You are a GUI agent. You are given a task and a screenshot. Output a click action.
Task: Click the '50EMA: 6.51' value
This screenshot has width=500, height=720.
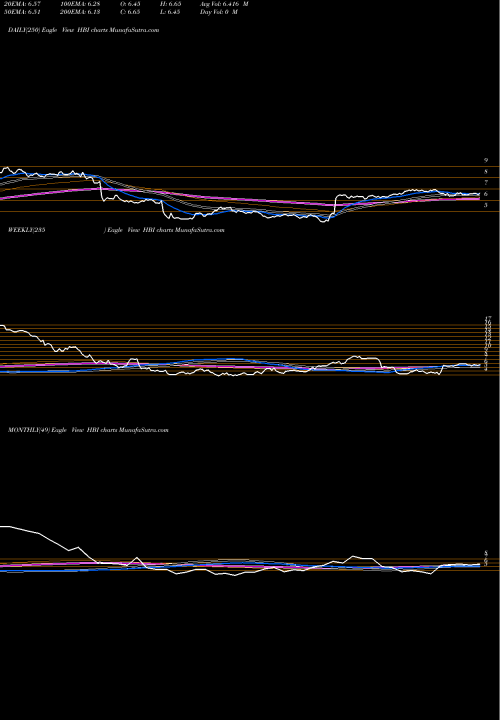tap(23, 12)
